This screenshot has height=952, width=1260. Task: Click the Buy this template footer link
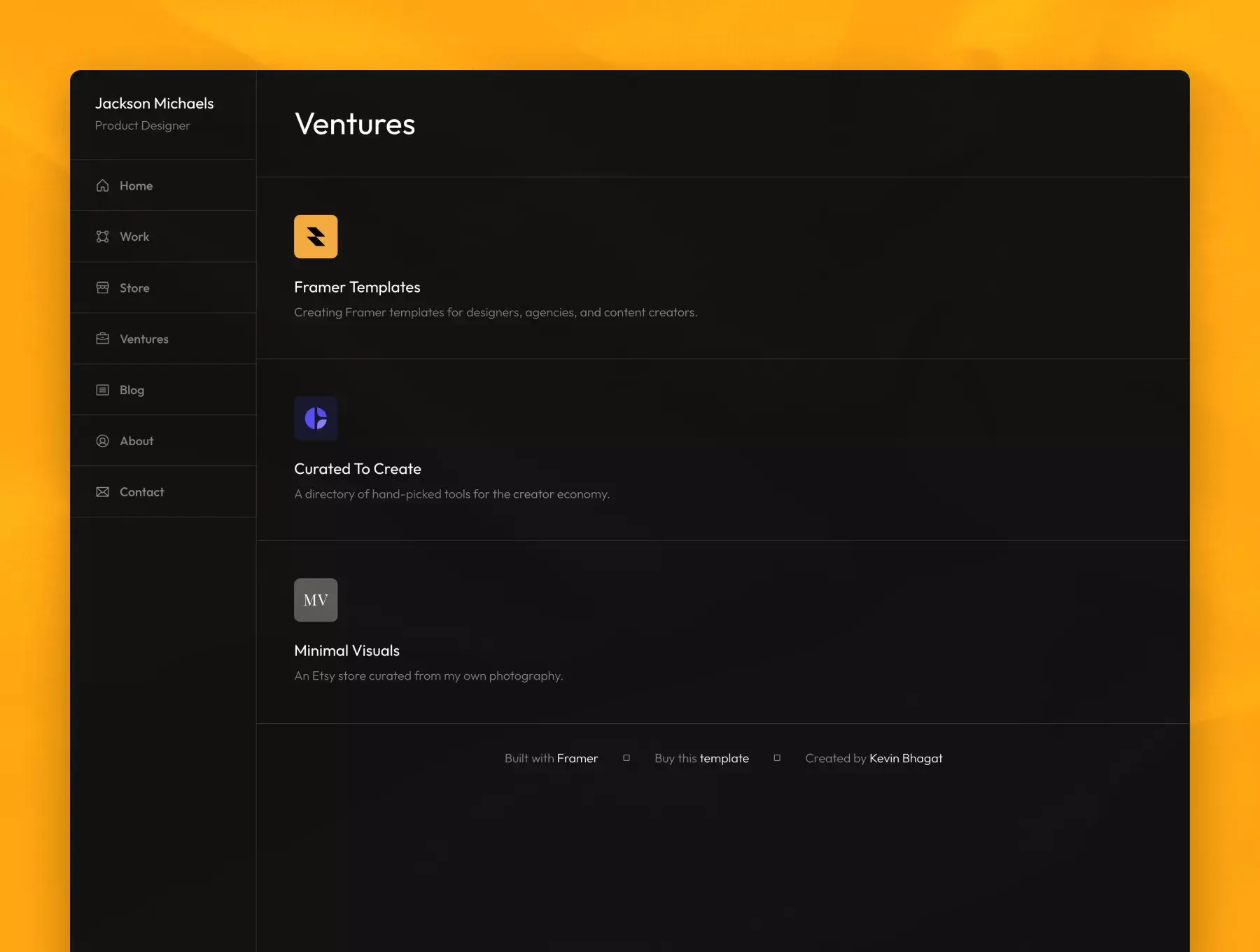point(701,758)
